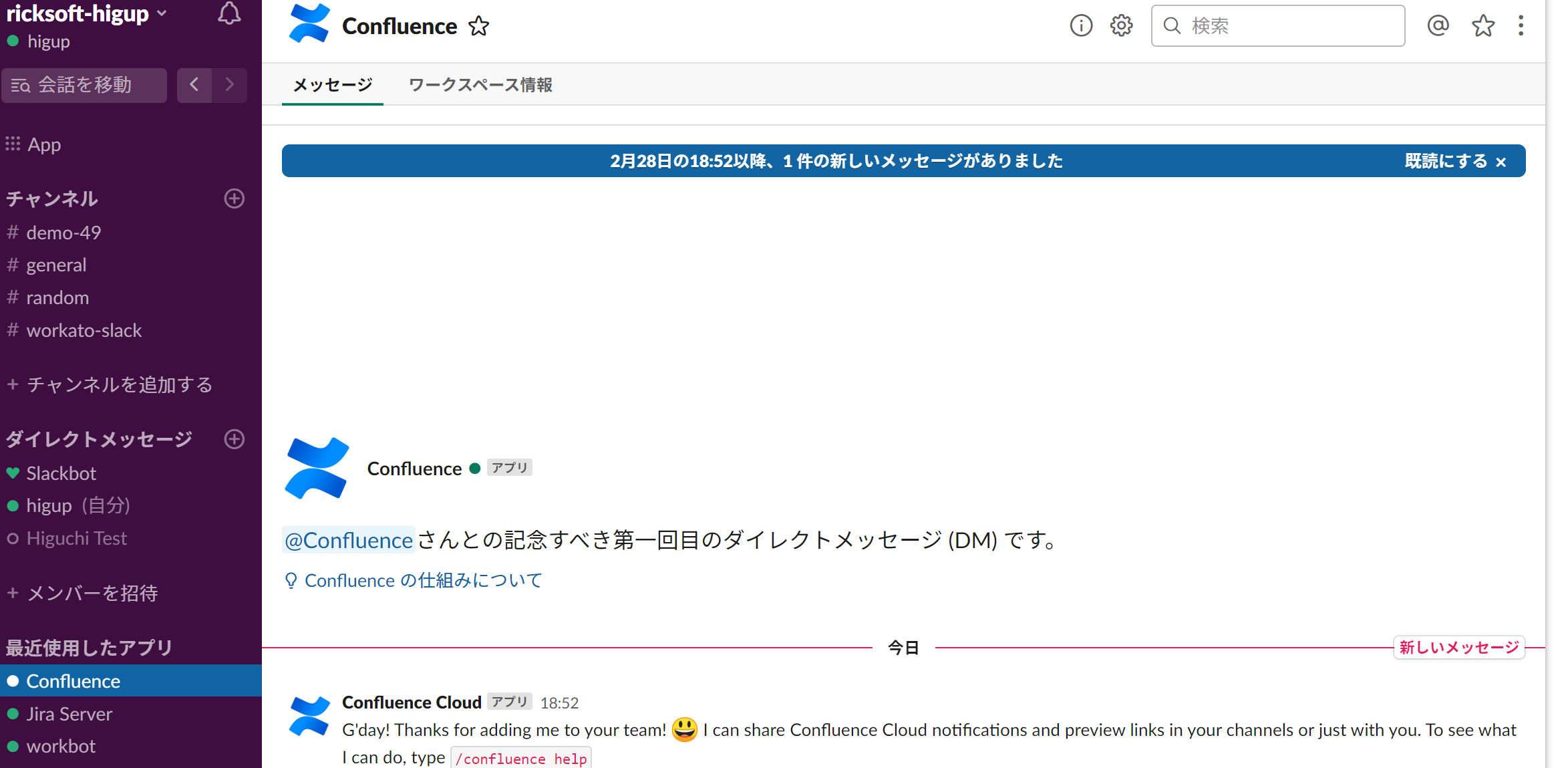Click the /confluence help code snippet
Screen dimensions: 1568x768
pos(521,759)
